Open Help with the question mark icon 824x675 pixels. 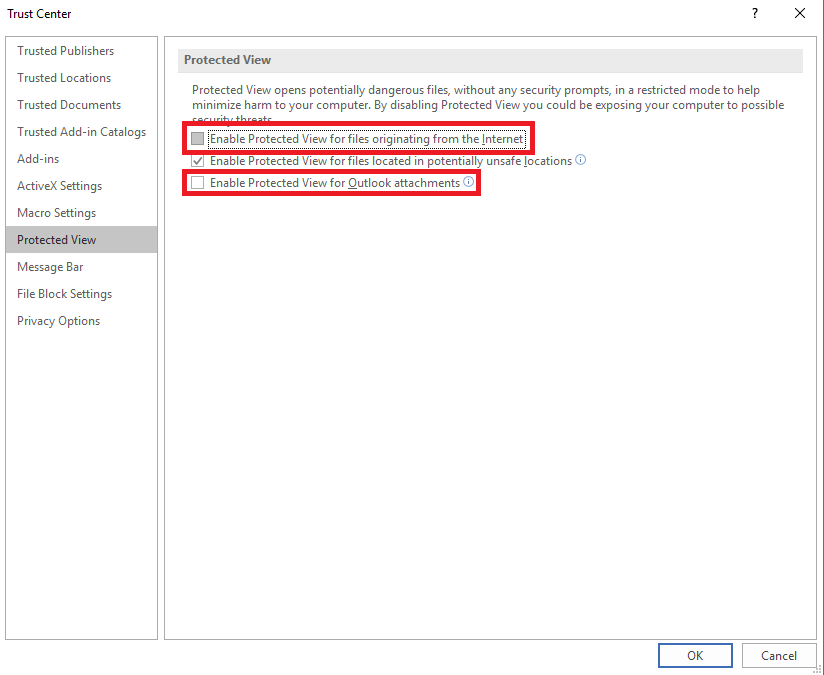754,14
